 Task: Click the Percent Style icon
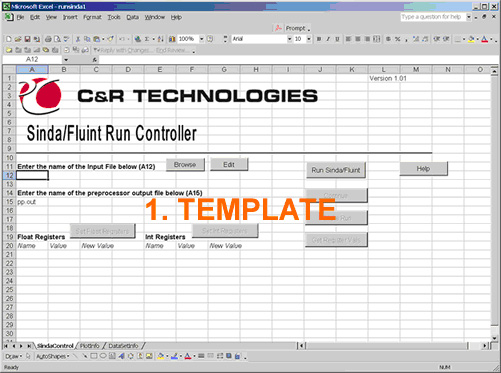398,39
